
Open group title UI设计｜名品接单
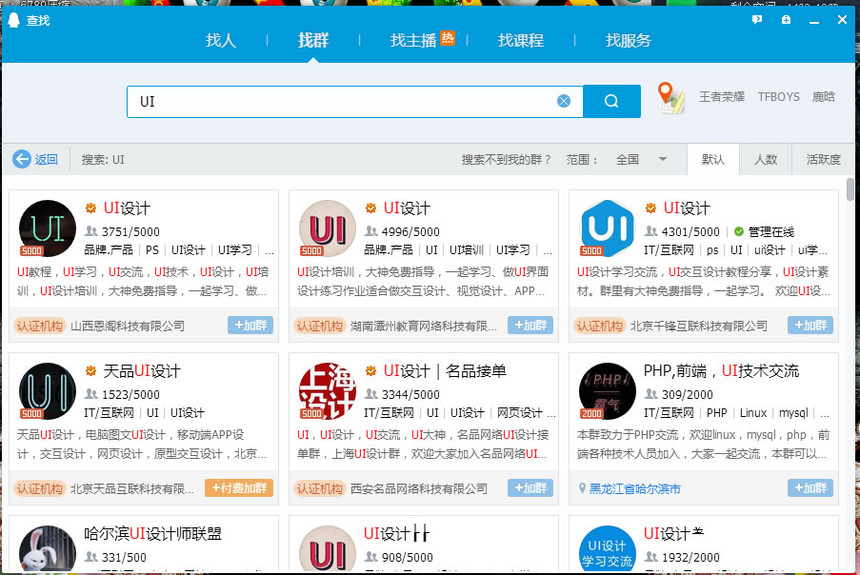pos(445,371)
